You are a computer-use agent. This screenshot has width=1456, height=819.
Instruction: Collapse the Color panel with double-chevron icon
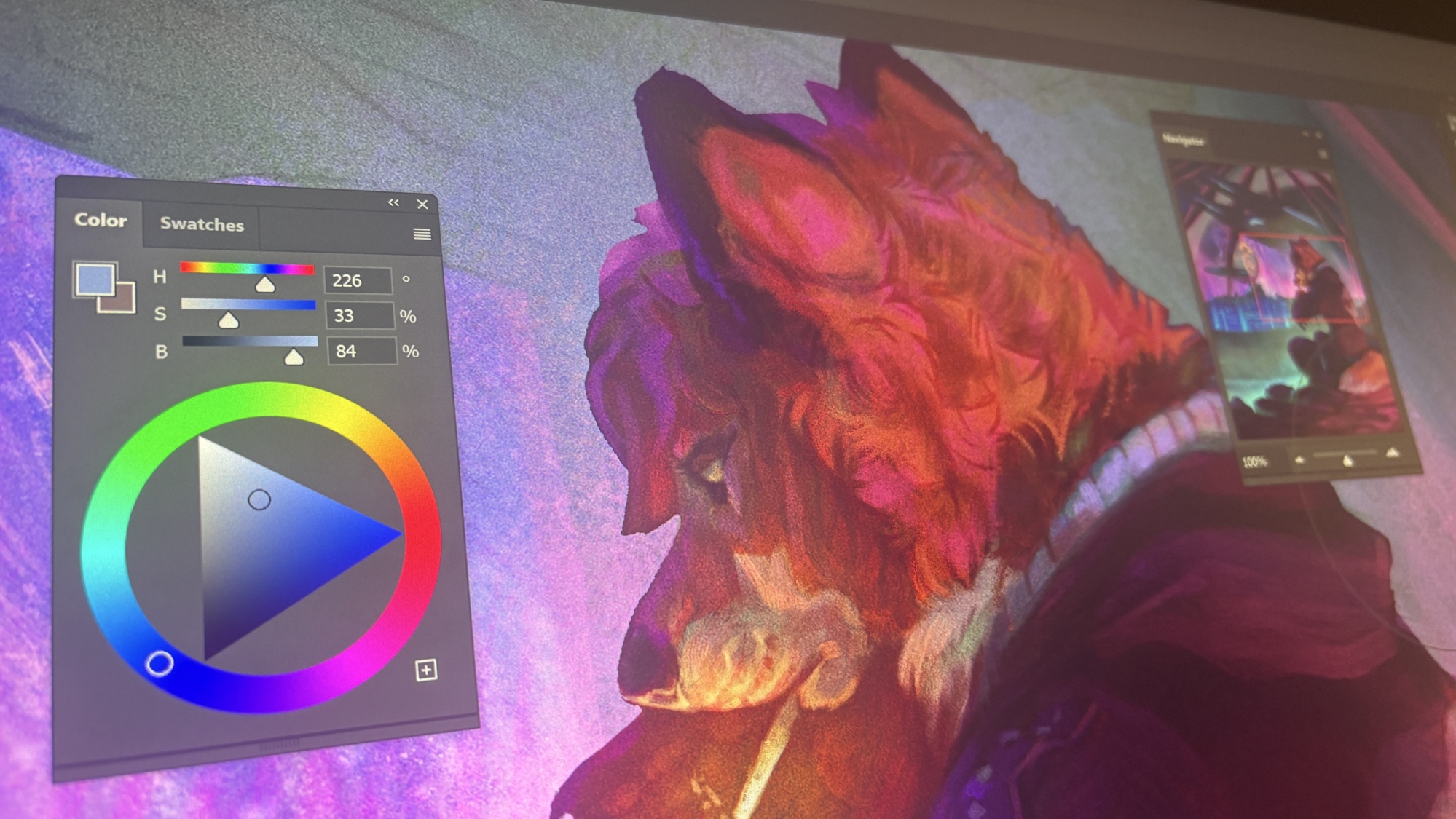click(x=393, y=202)
